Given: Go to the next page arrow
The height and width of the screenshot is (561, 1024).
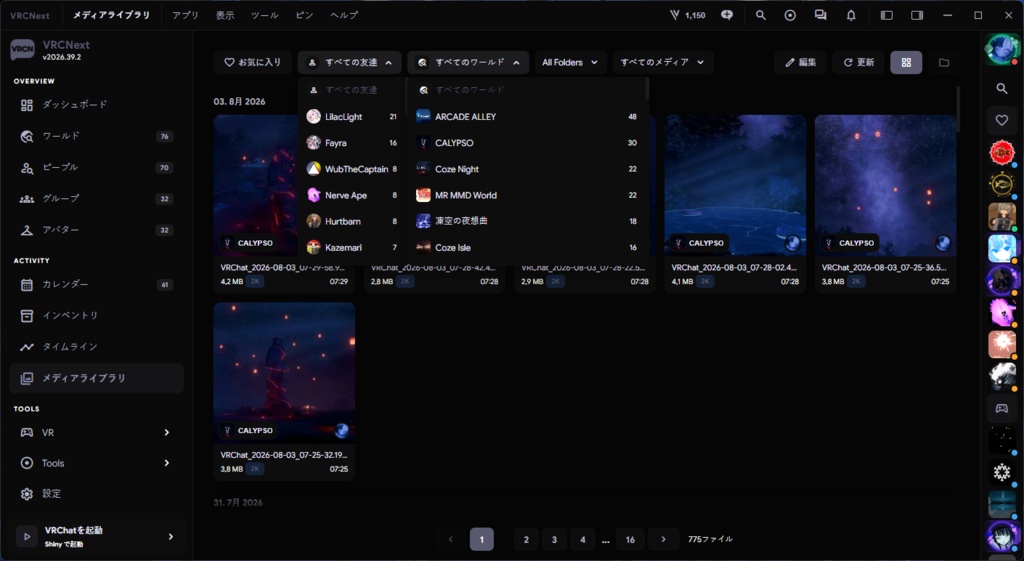Looking at the screenshot, I should [663, 539].
